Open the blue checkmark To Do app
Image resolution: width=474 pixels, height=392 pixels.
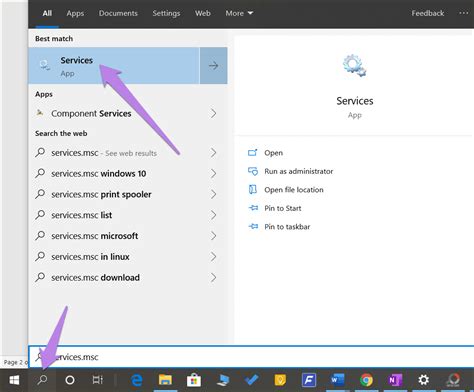[x=251, y=380]
